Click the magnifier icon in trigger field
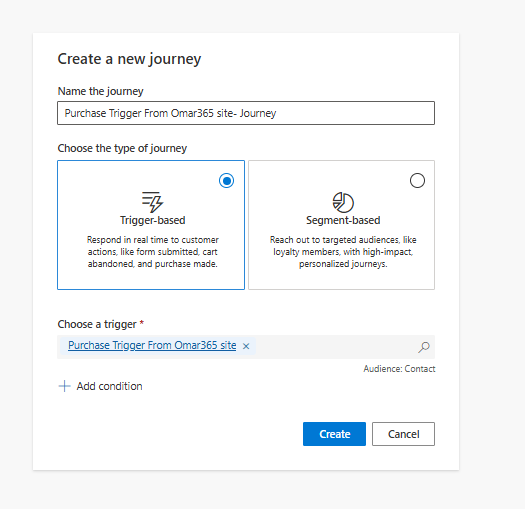Screen dimensions: 525x509 [424, 347]
